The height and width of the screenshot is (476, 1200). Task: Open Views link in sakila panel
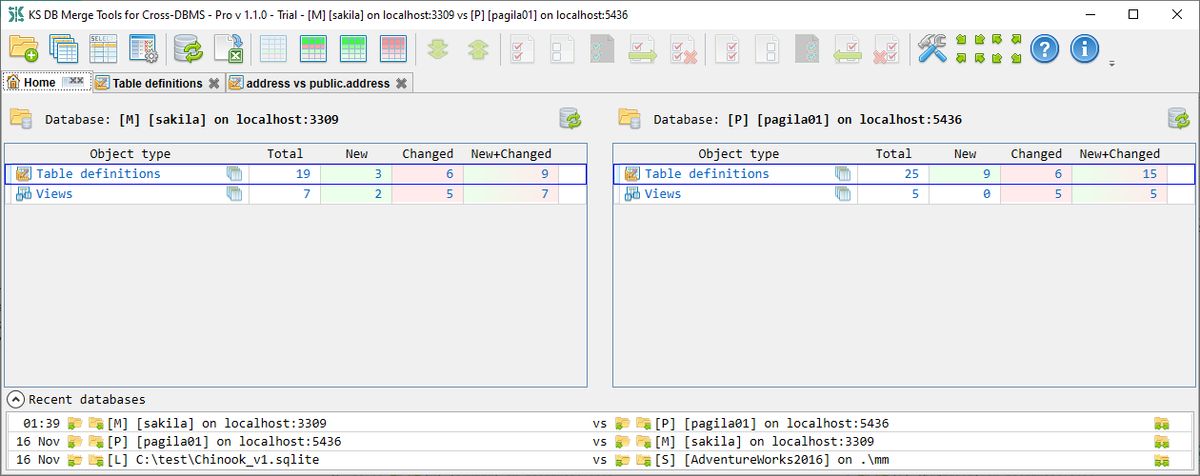coord(54,194)
